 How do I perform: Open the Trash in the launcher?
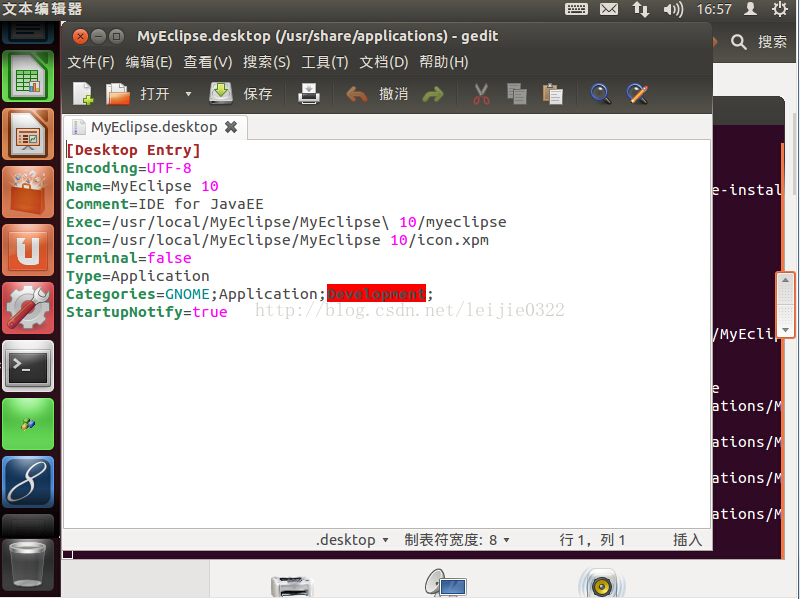[x=28, y=565]
